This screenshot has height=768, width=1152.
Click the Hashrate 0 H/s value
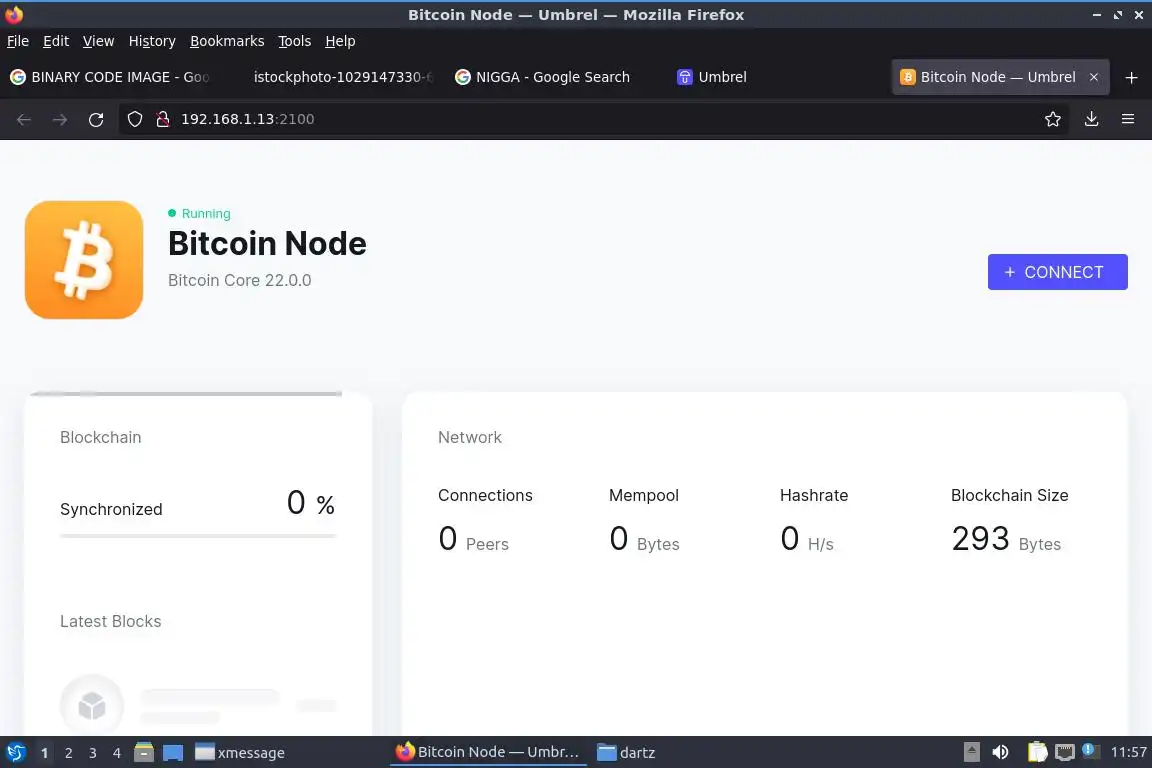click(807, 539)
